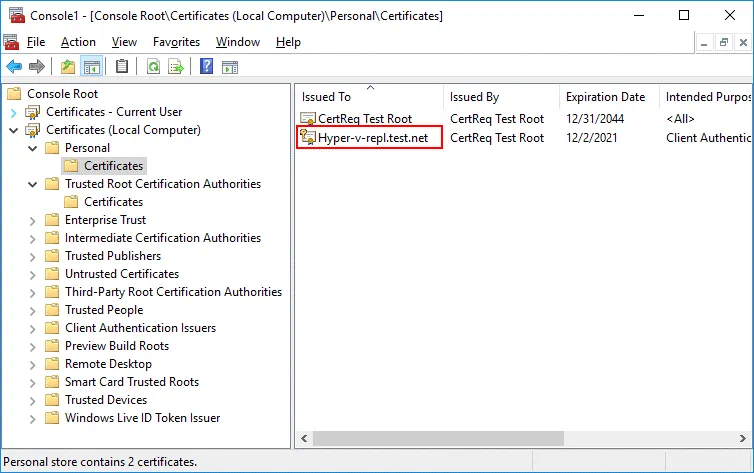Sort by Expiration Date column header
This screenshot has height=473, width=754.
[x=605, y=97]
